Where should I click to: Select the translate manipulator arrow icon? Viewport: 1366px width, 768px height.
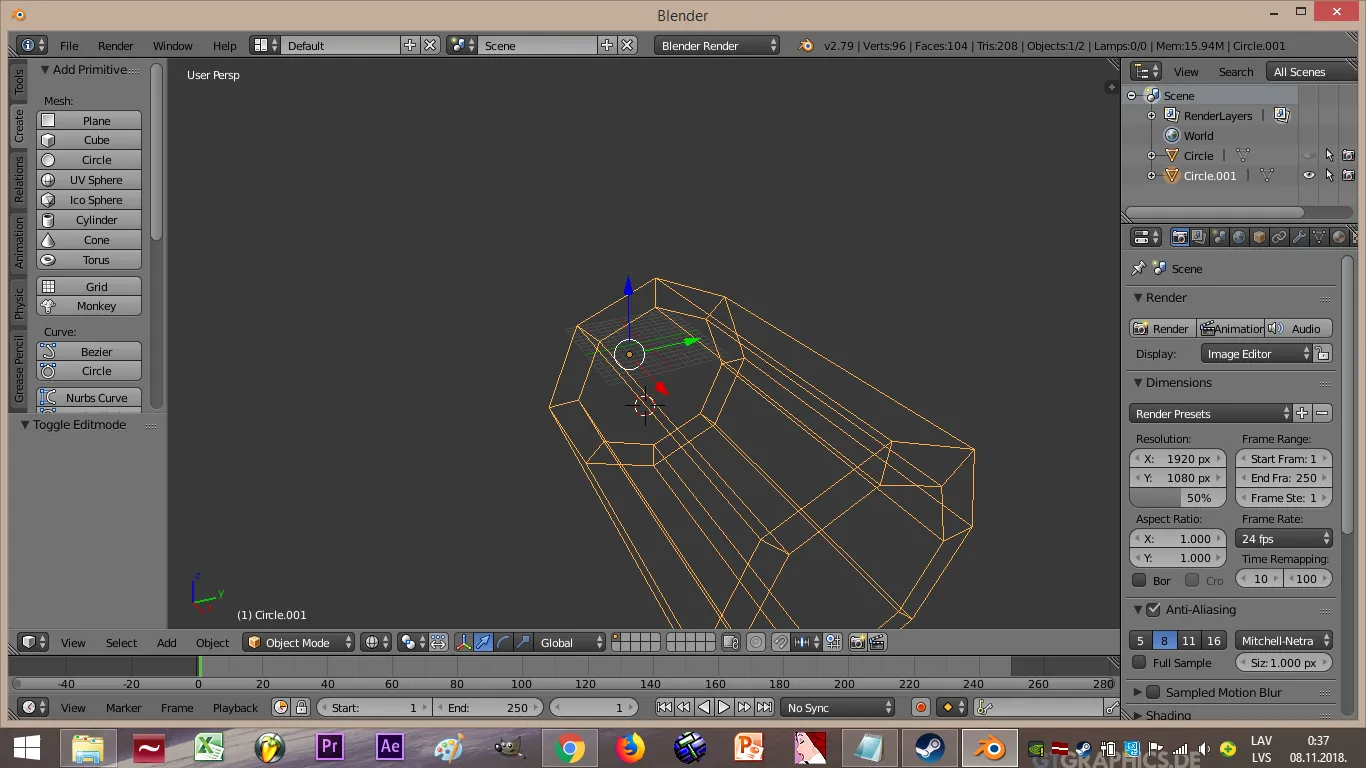(484, 642)
